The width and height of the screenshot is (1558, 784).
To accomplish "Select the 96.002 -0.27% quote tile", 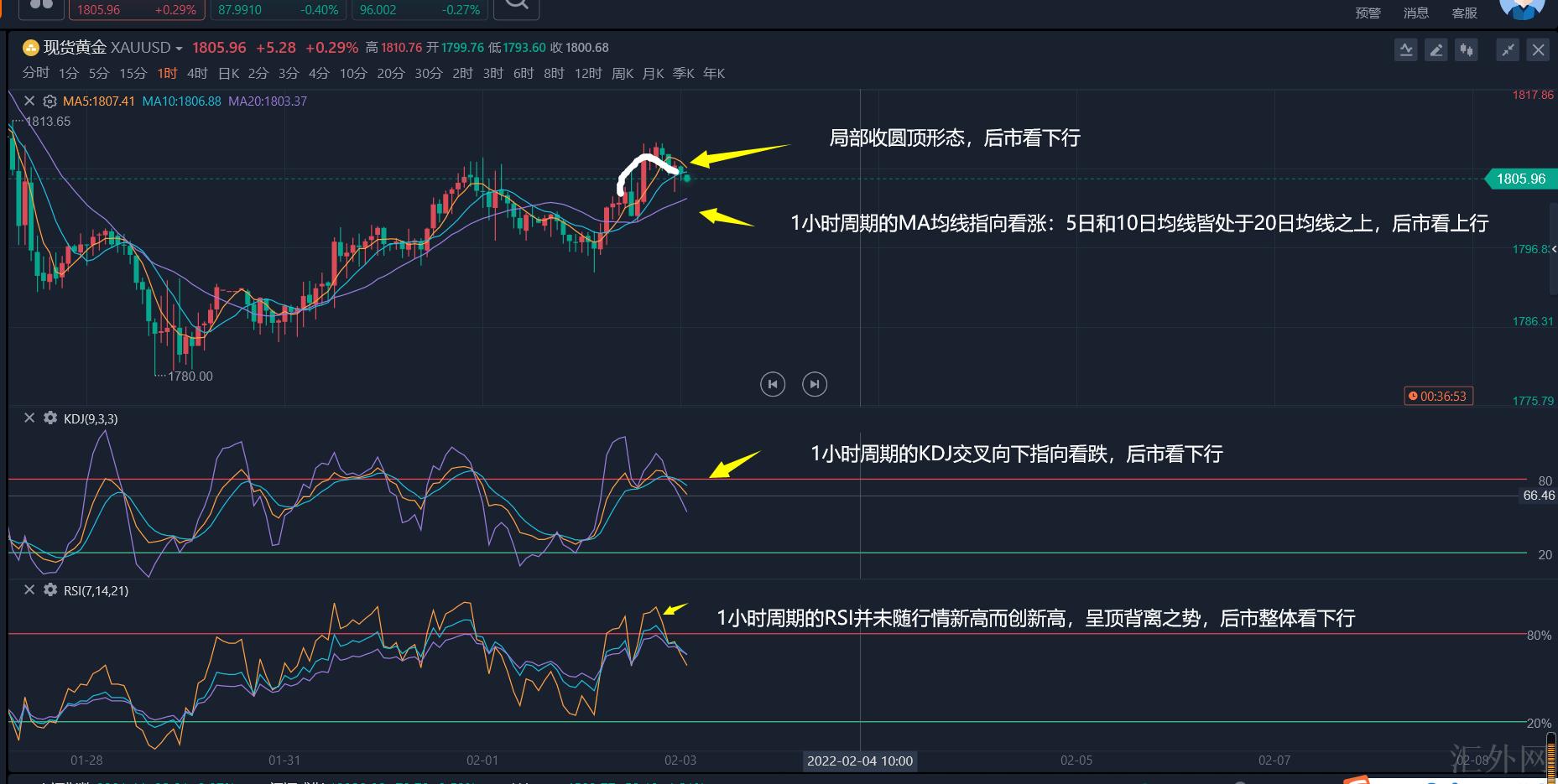I will [x=419, y=9].
